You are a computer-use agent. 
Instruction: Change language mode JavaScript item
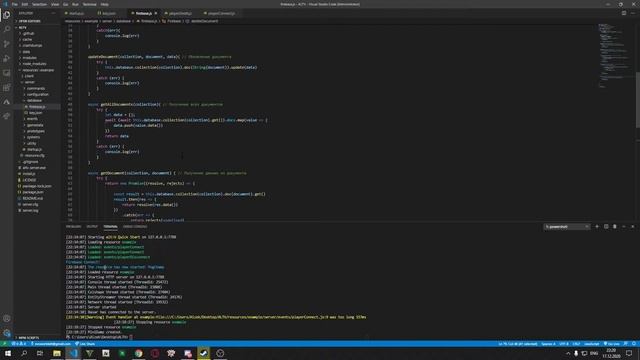(591, 344)
